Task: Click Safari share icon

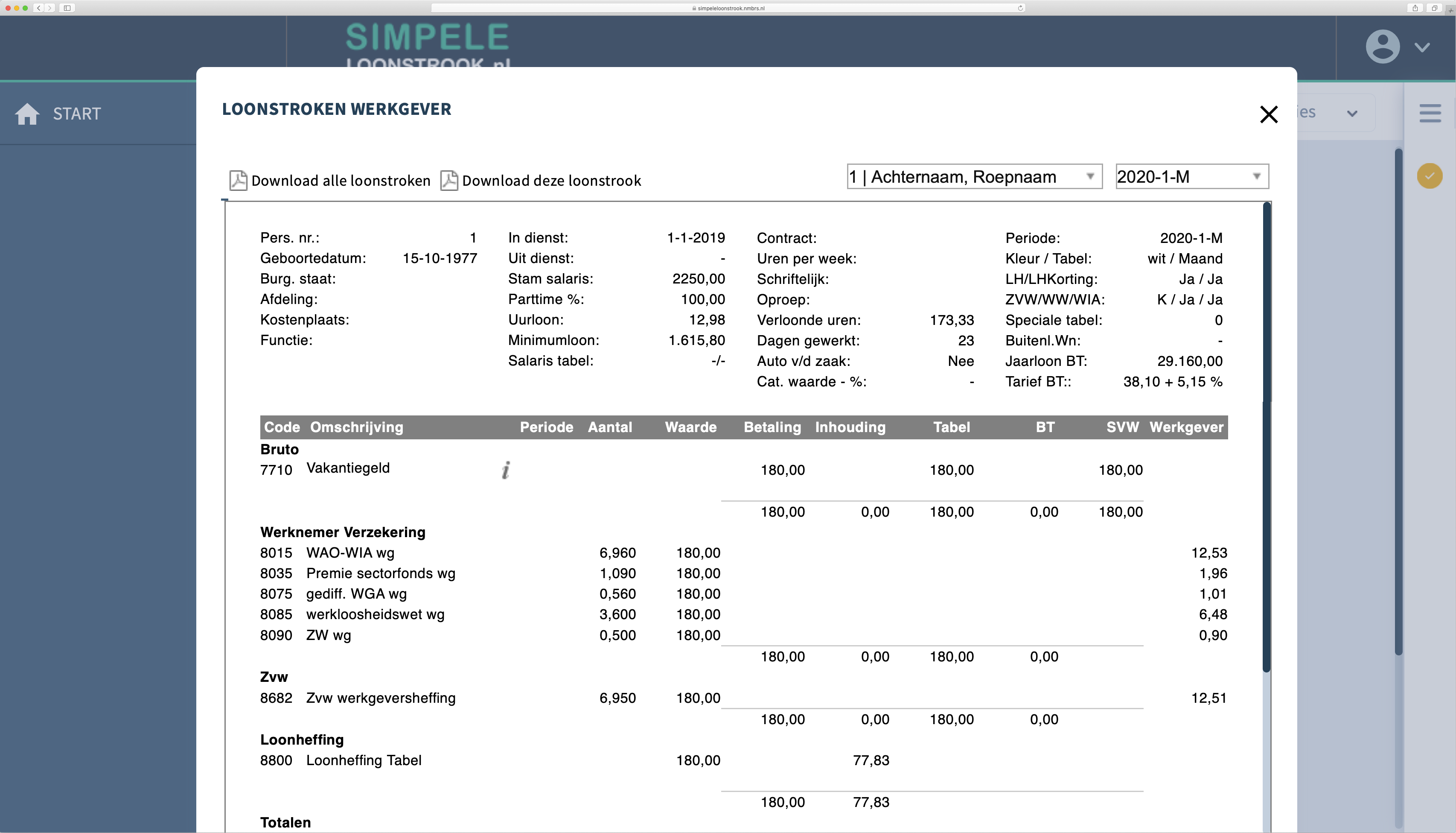Action: pyautogui.click(x=1415, y=8)
